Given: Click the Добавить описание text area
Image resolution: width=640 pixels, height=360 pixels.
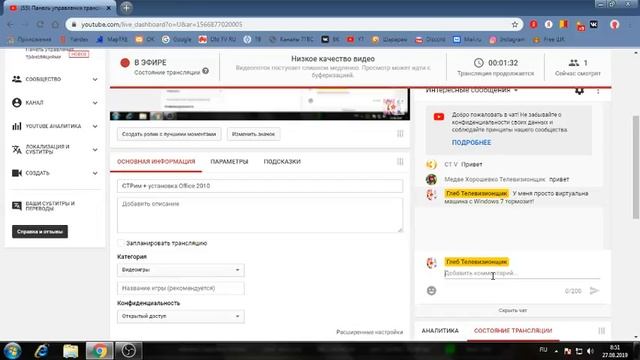Looking at the screenshot, I should (x=260, y=215).
